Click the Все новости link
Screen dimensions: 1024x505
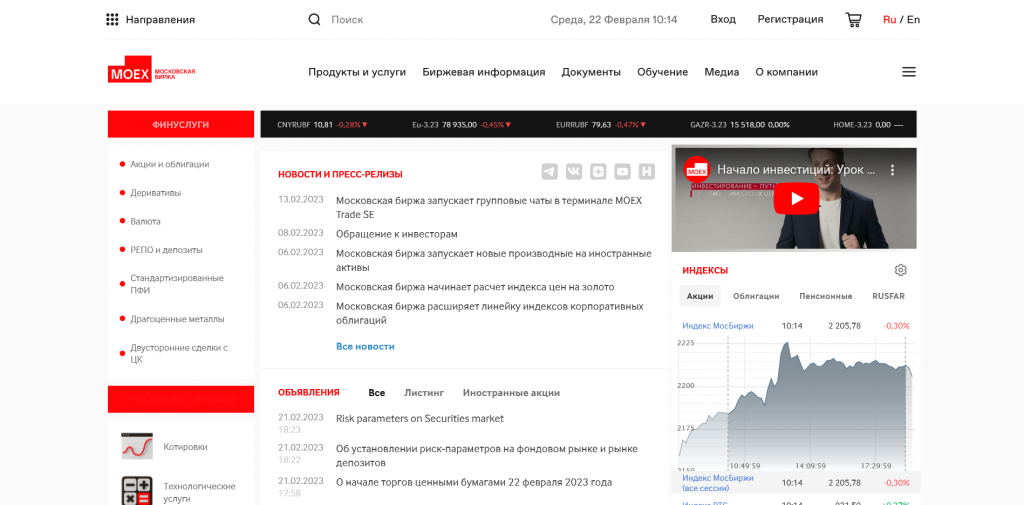[x=365, y=346]
